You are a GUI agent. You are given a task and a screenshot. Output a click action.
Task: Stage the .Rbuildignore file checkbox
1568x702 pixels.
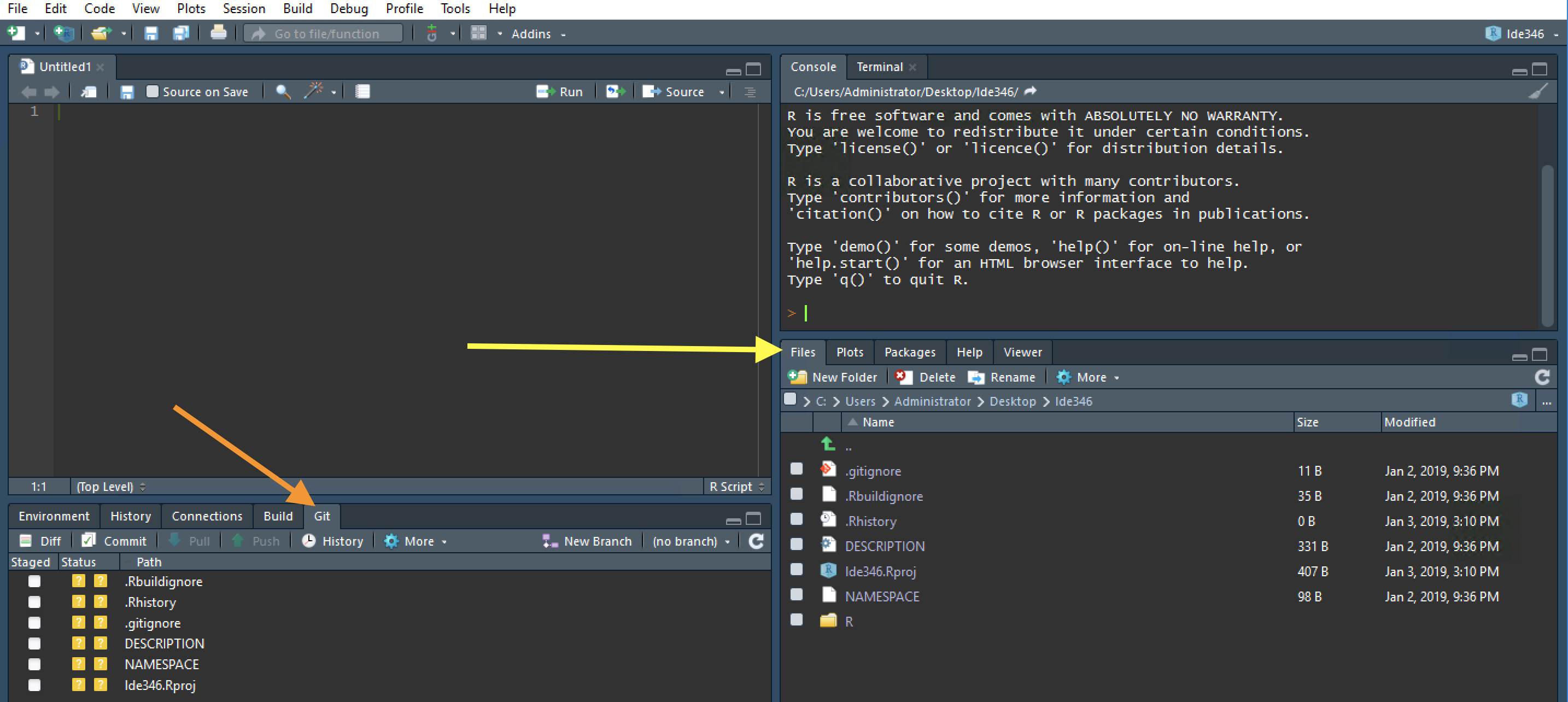pos(34,582)
